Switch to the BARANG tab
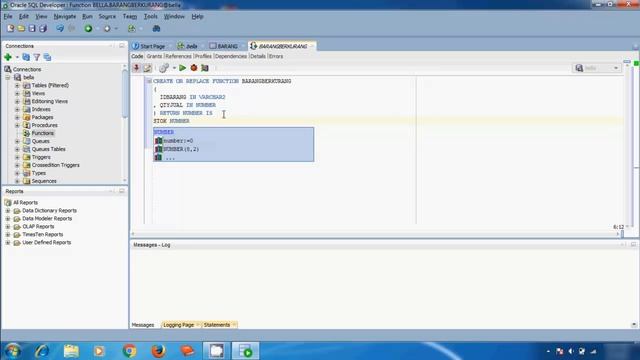The height and width of the screenshot is (360, 640). [x=224, y=46]
